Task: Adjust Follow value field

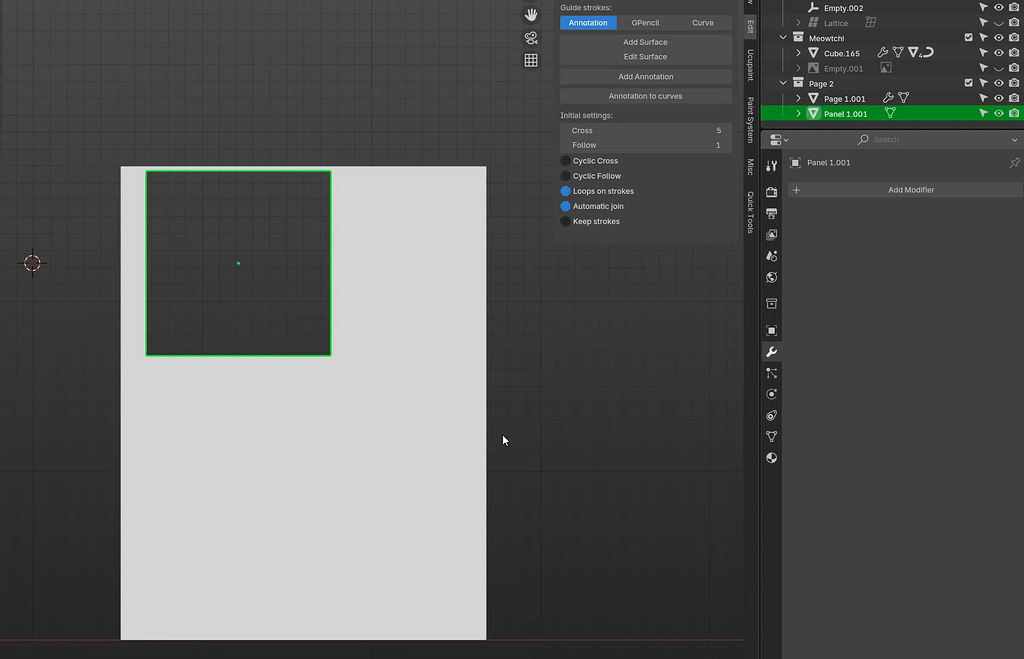Action: coord(645,145)
